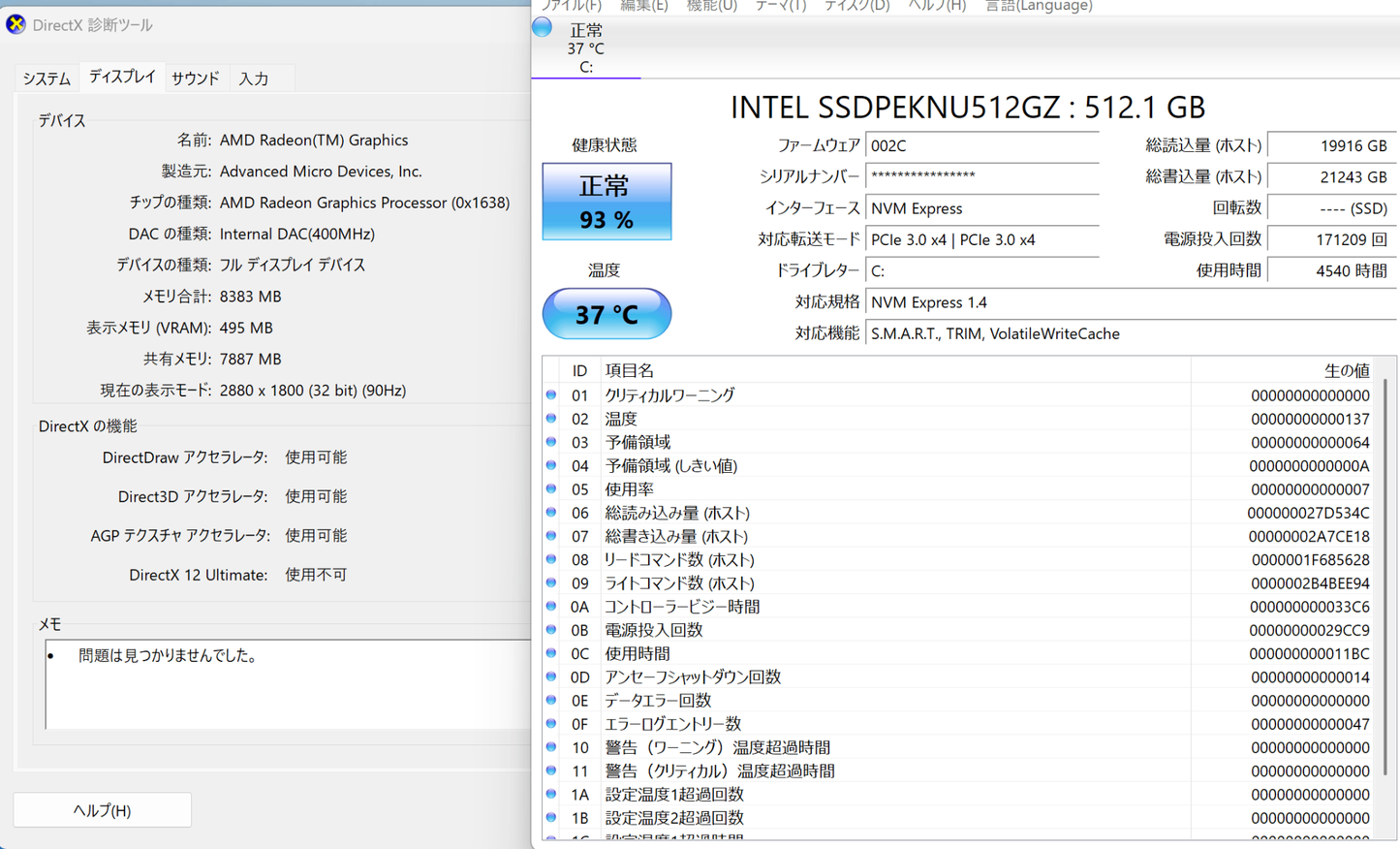The width and height of the screenshot is (1400, 849).
Task: Switch to the システム tab in DirectX tool
Action: coord(47,79)
